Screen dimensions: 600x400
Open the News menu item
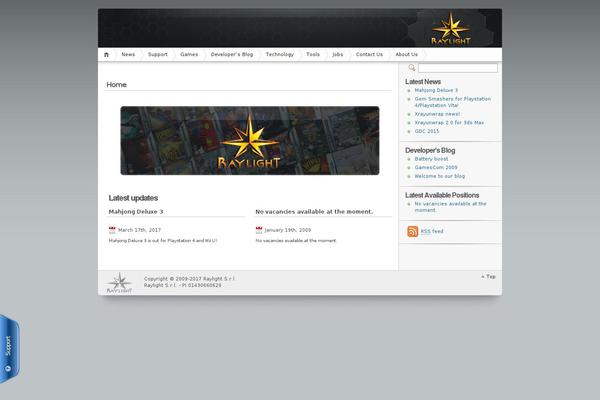coord(128,54)
